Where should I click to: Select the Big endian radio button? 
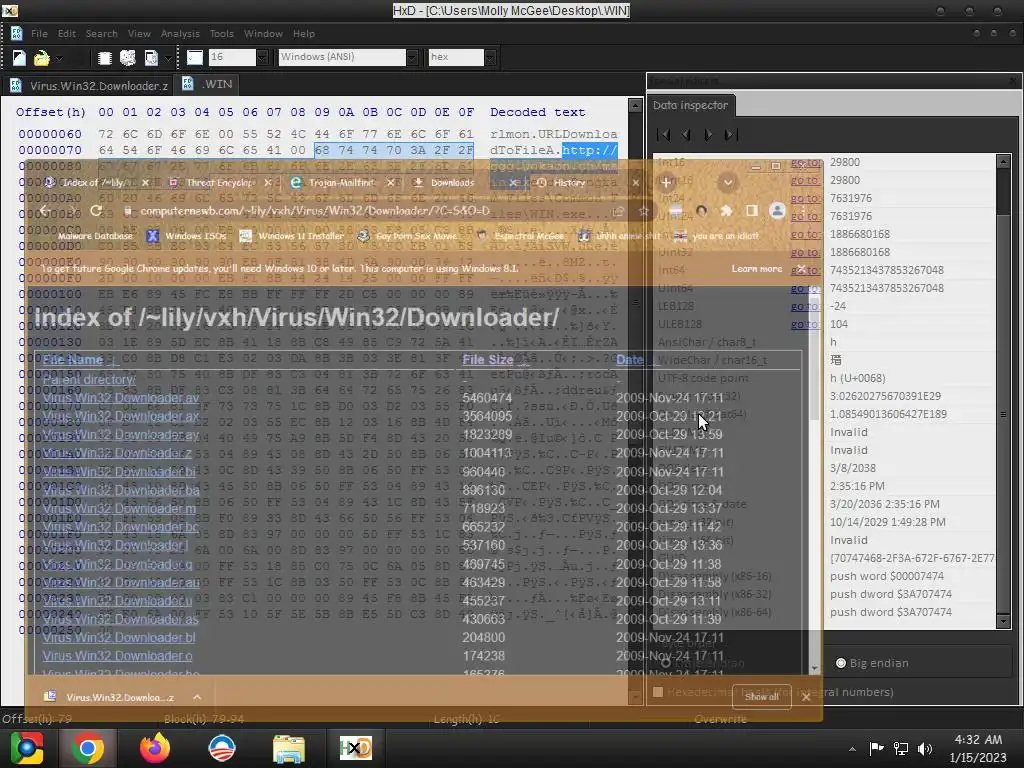(841, 663)
